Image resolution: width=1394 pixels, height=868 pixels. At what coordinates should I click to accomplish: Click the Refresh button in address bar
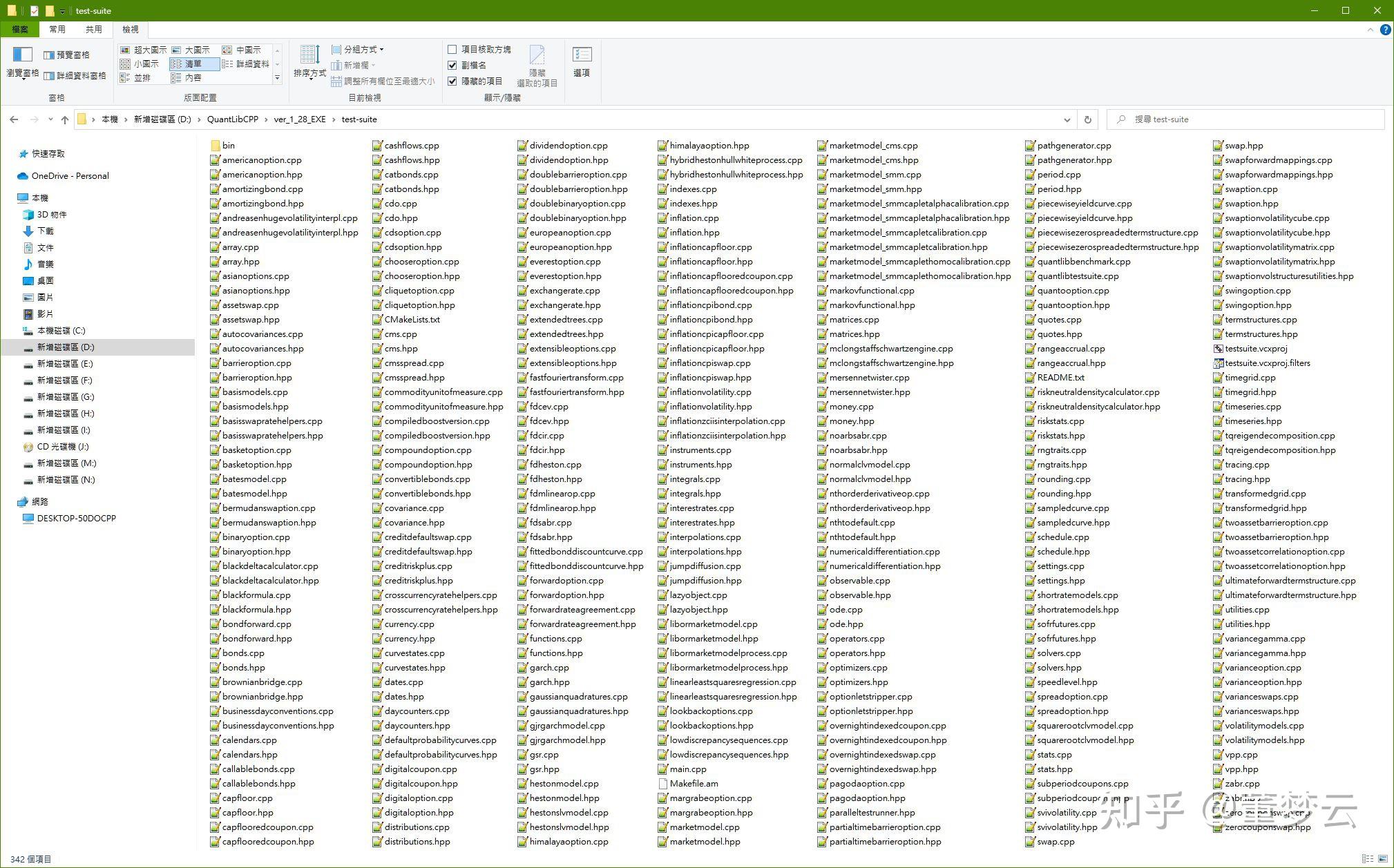pyautogui.click(x=1087, y=119)
